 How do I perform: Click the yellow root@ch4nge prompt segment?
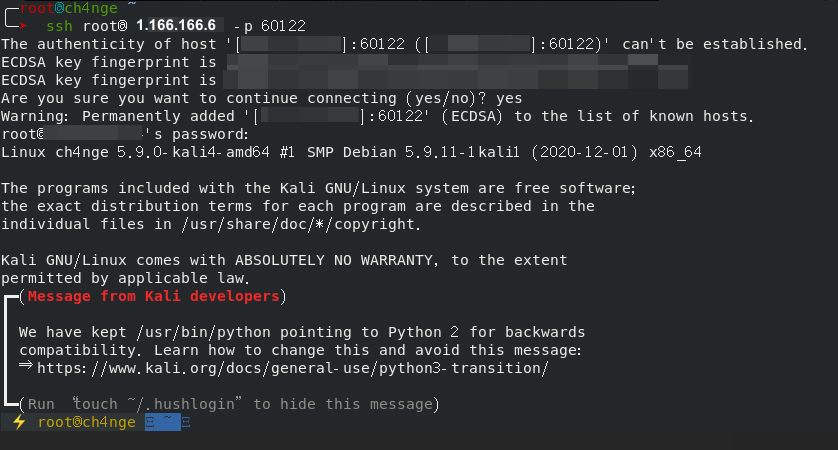(87, 423)
